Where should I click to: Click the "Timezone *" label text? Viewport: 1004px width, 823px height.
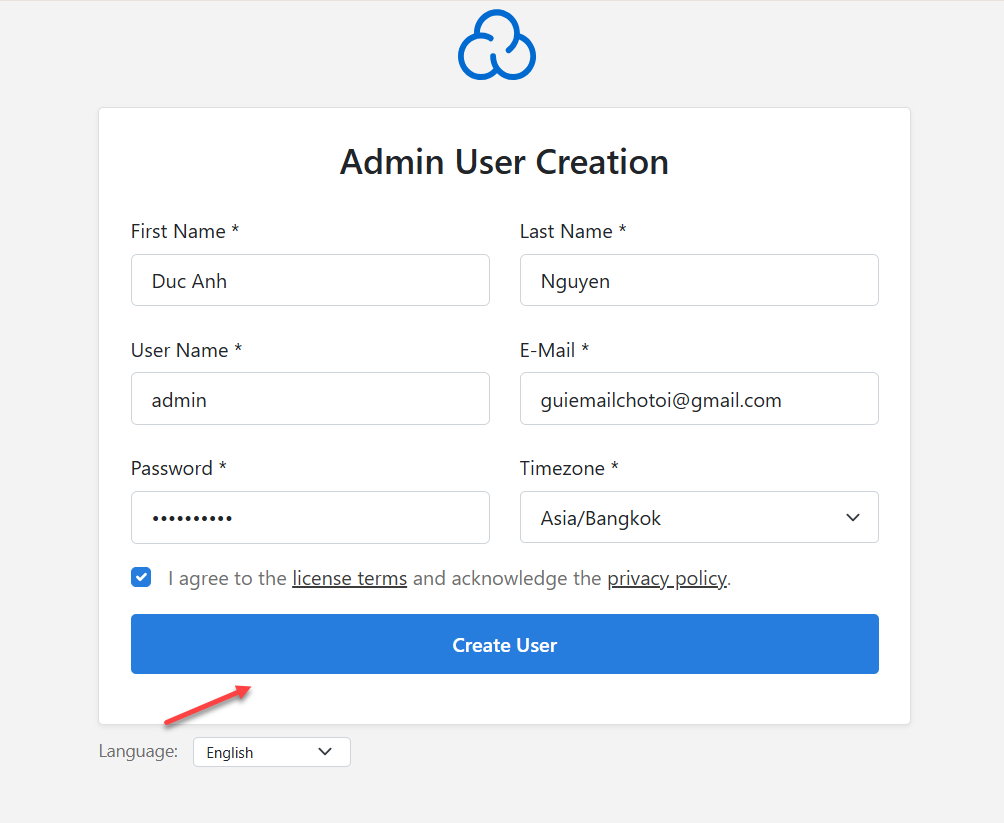tap(568, 468)
